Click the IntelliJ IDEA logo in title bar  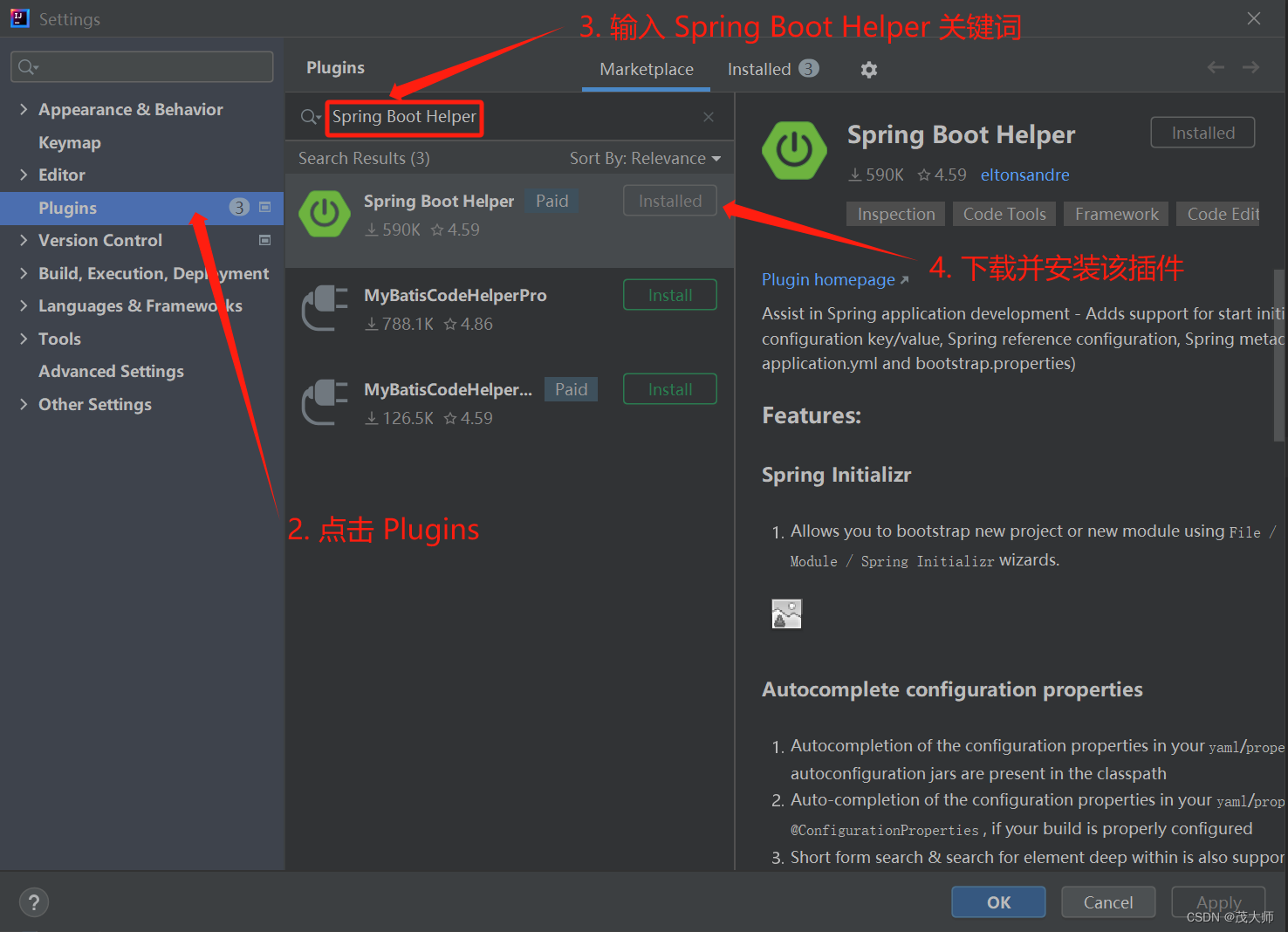tap(18, 17)
